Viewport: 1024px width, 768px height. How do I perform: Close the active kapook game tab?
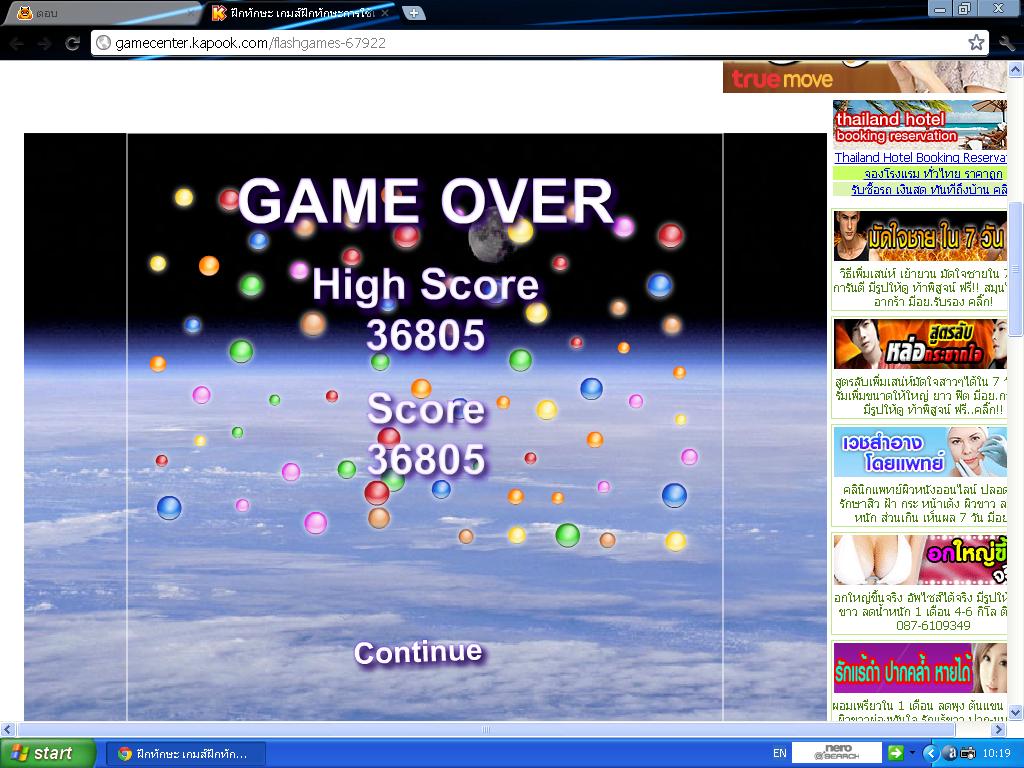(x=385, y=12)
